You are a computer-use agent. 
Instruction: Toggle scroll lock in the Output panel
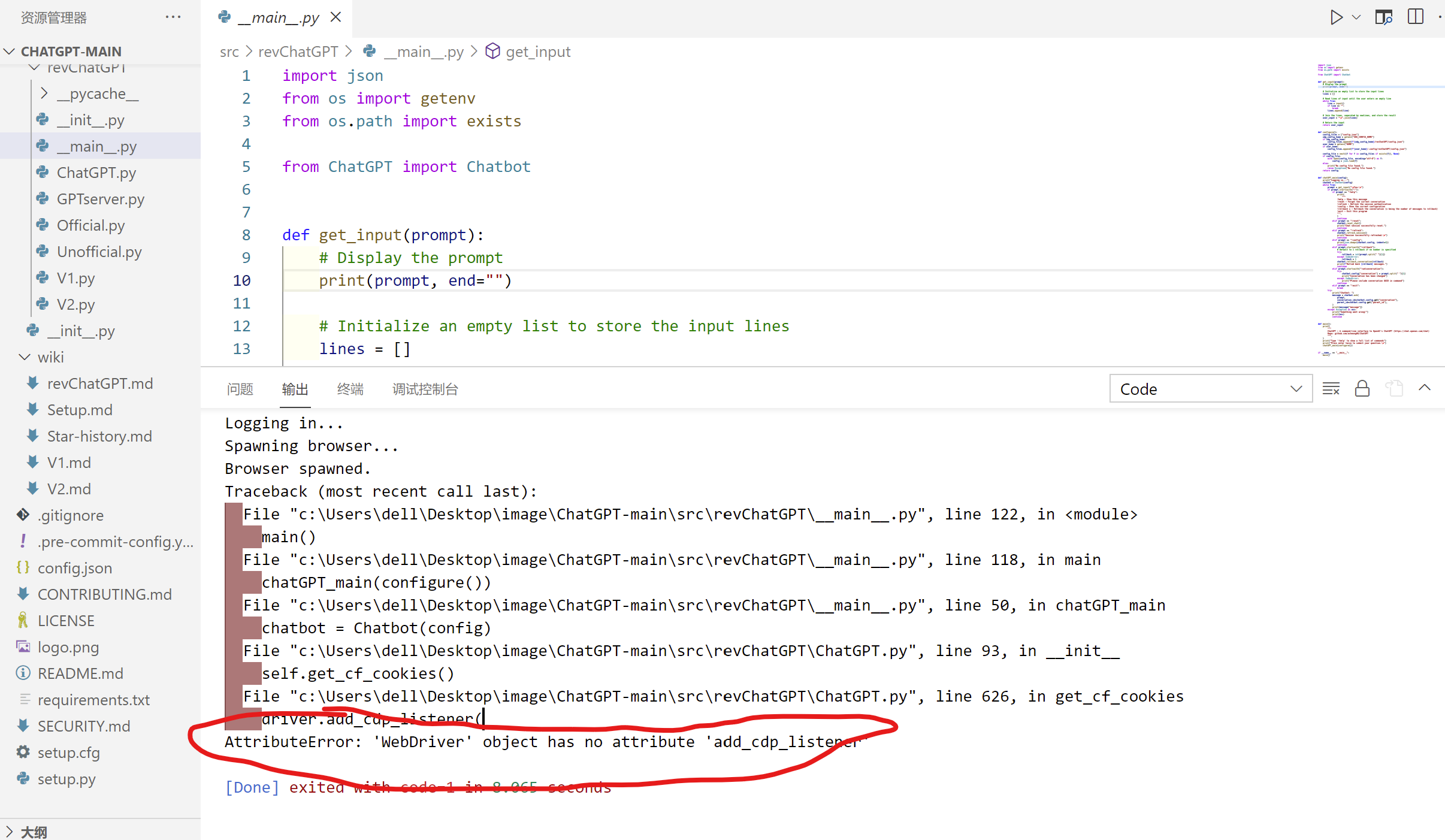1362,388
